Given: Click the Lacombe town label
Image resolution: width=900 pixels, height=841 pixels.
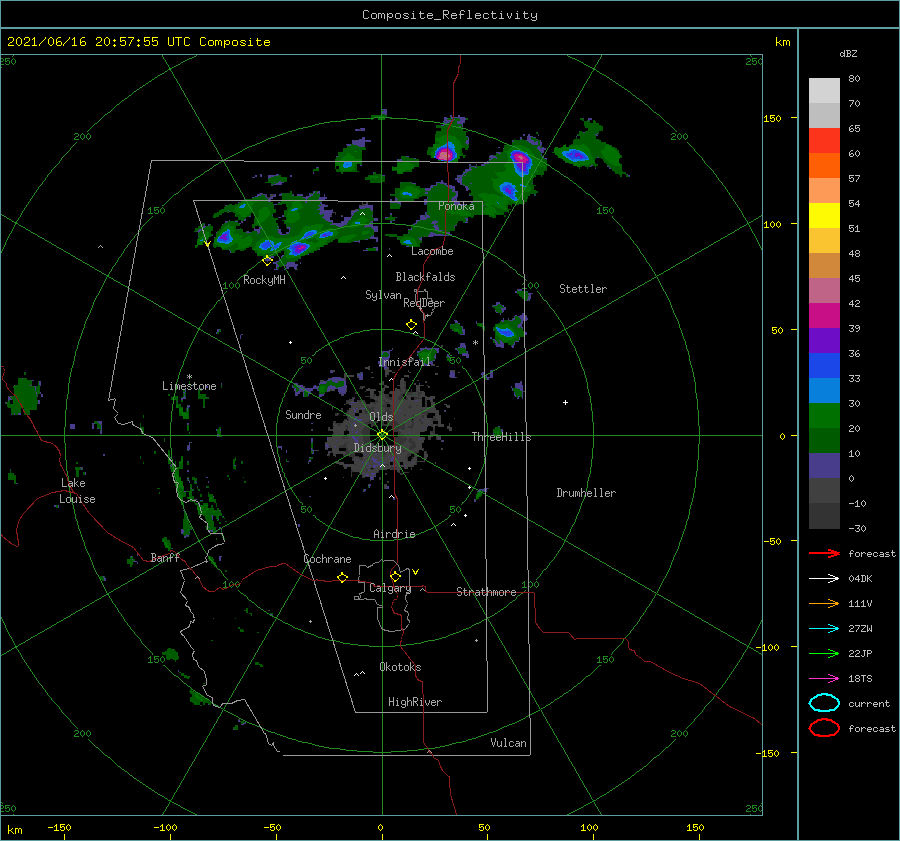Looking at the screenshot, I should pos(432,251).
